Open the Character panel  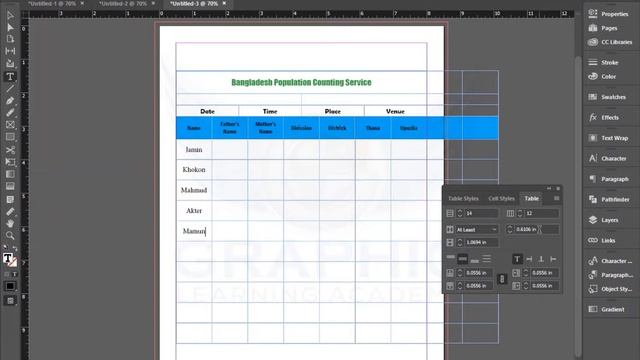(x=607, y=158)
